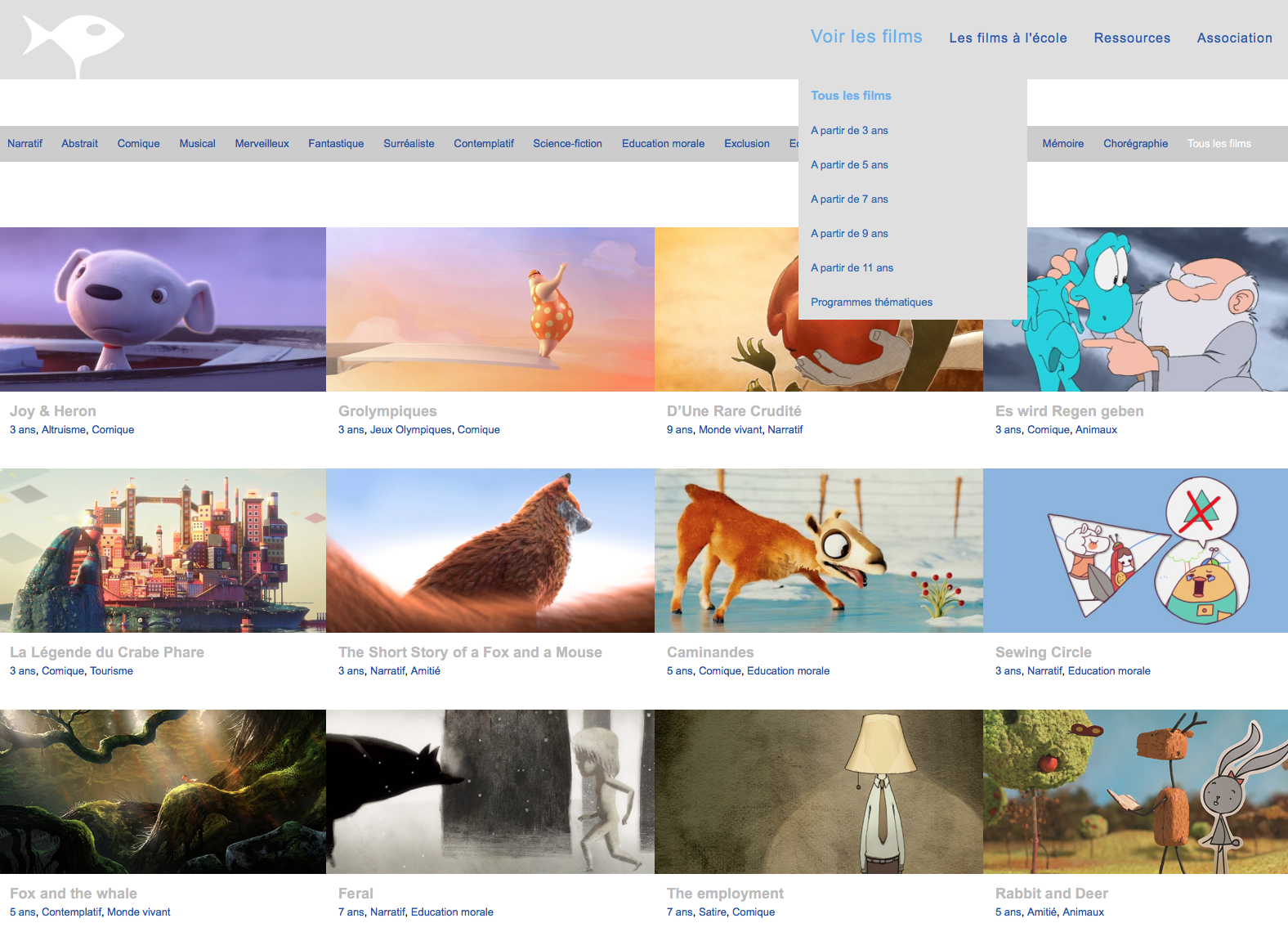Choose A partir de 7 ans option
Viewport: 1288px width, 941px height.
click(x=849, y=199)
